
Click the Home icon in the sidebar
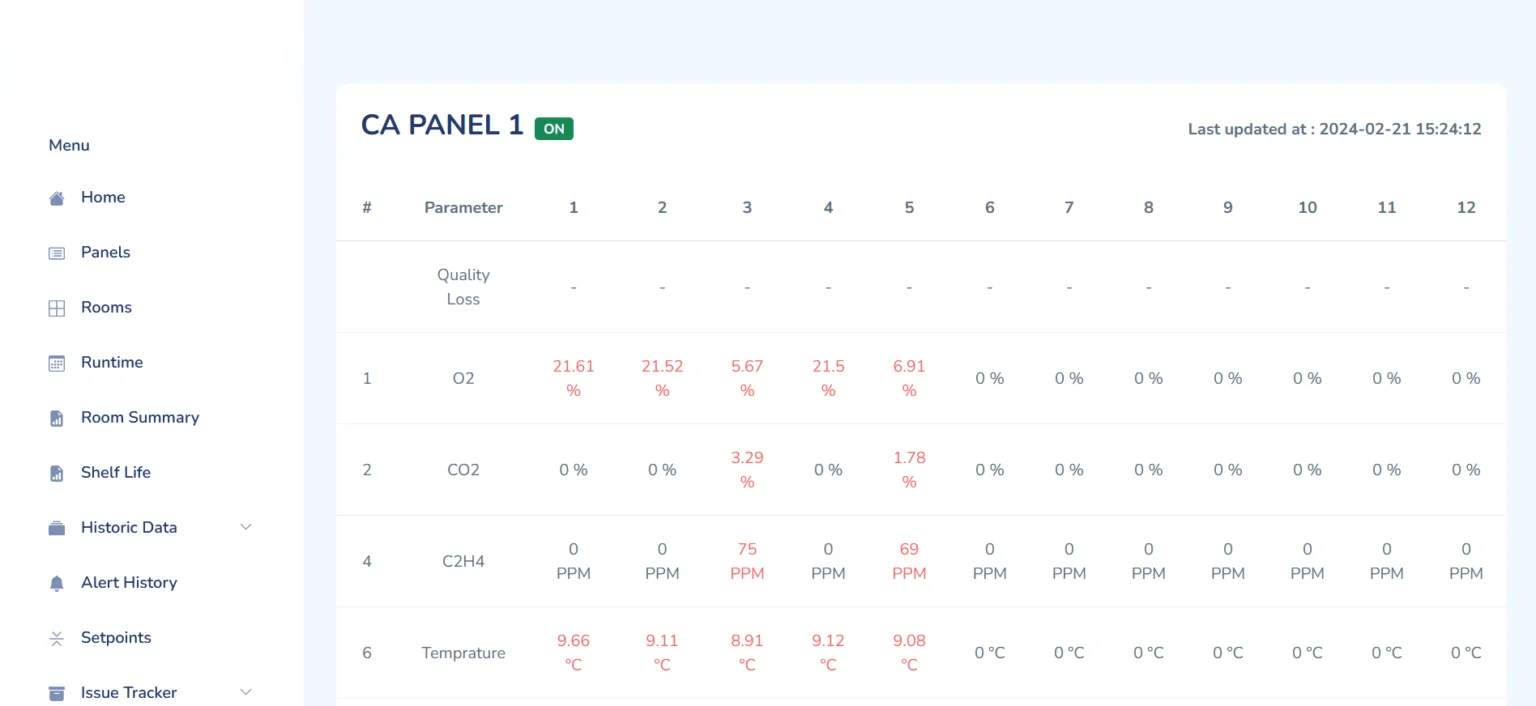tap(57, 197)
